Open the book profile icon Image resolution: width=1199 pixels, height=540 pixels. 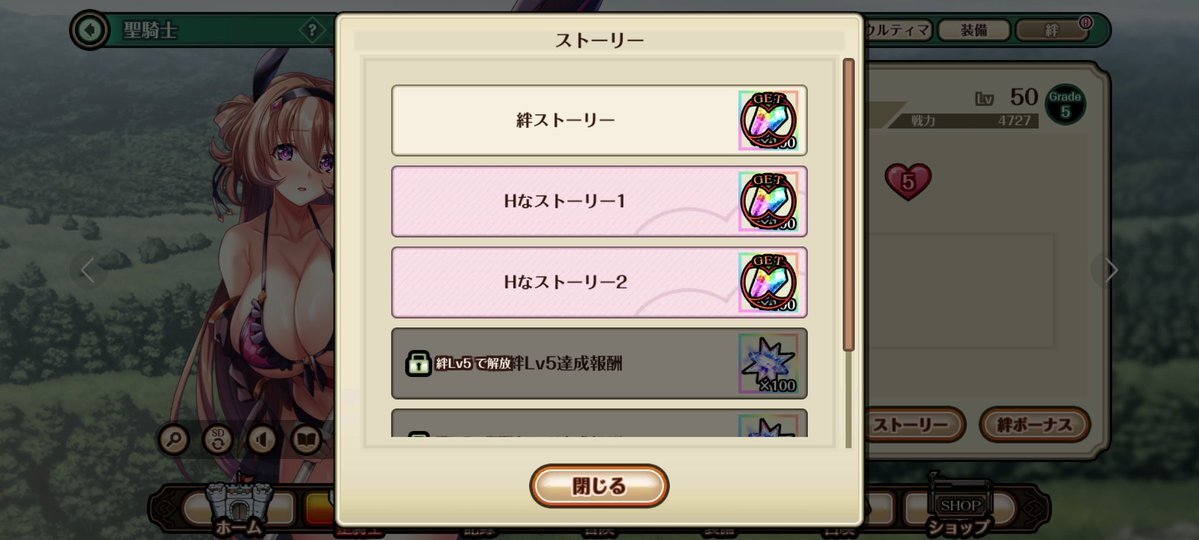306,440
